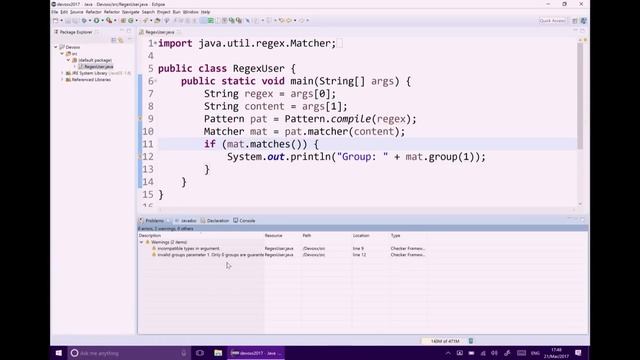Click the warning marker on line 12

(140, 157)
